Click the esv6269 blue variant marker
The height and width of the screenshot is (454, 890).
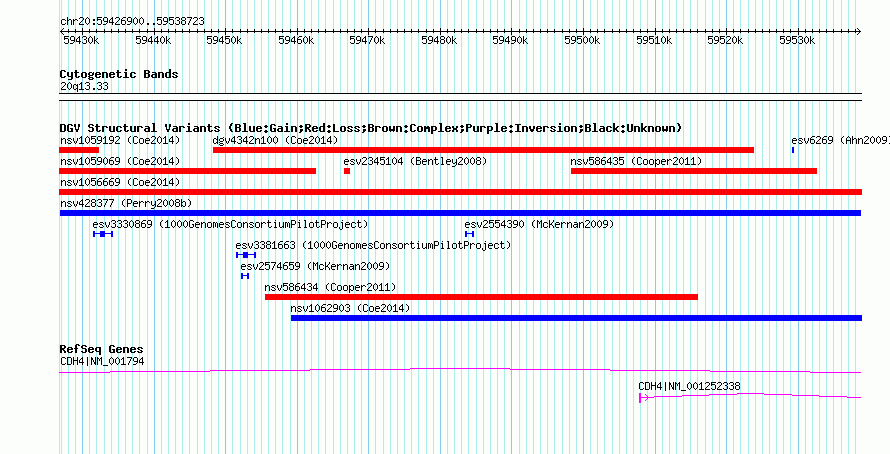tap(793, 150)
